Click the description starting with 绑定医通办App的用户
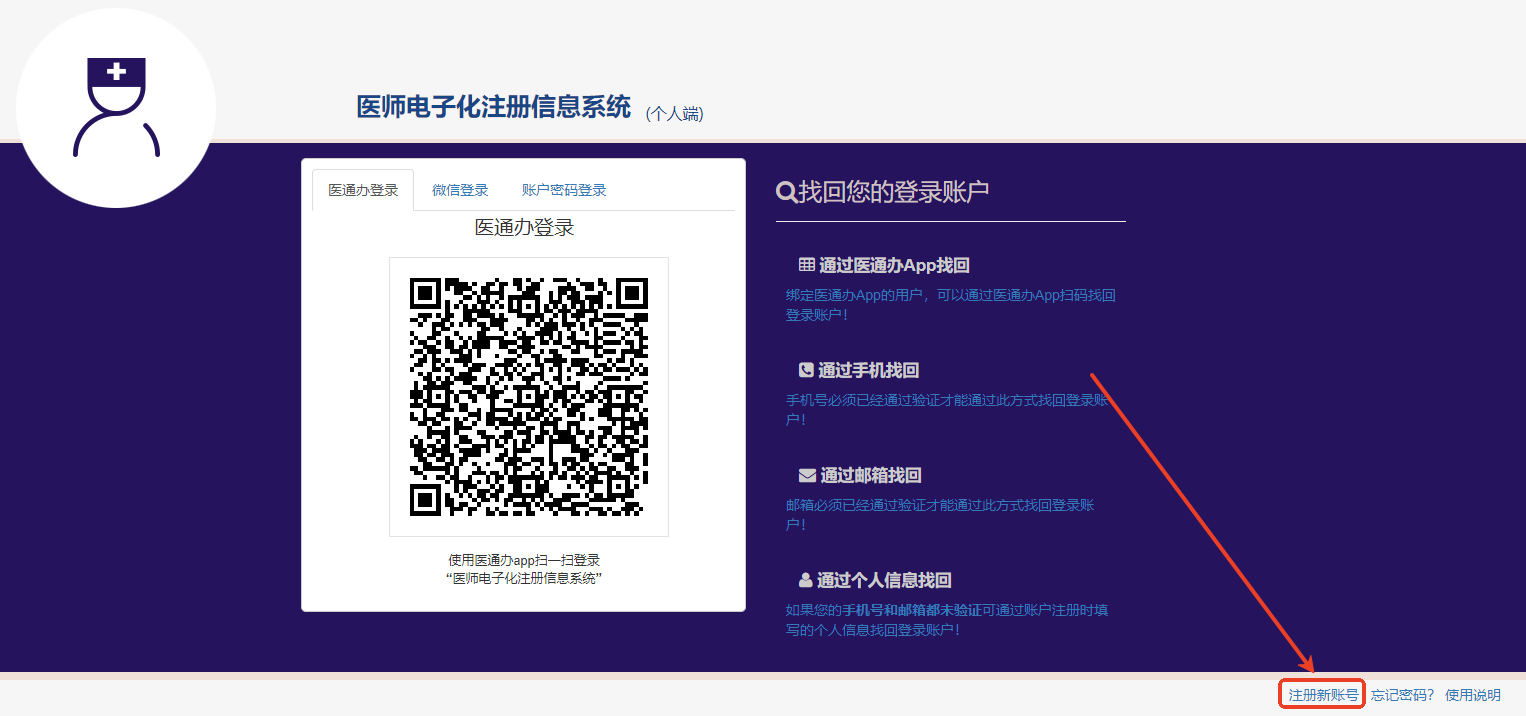The width and height of the screenshot is (1526, 716). [x=950, y=305]
